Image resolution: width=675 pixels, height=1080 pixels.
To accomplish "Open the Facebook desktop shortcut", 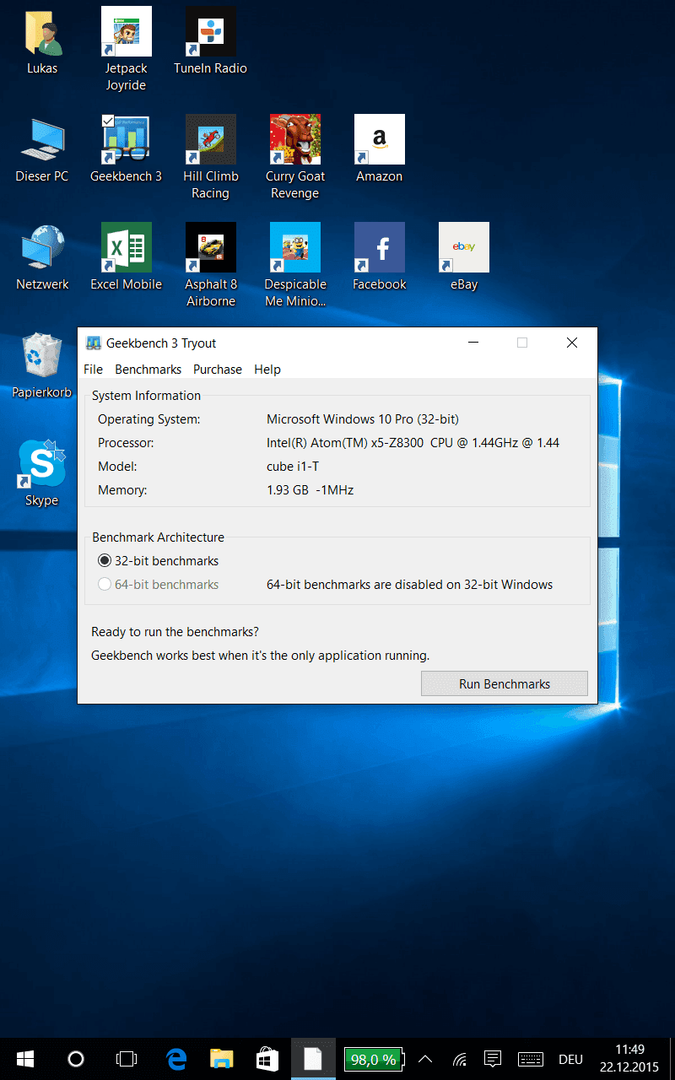I will click(x=380, y=247).
